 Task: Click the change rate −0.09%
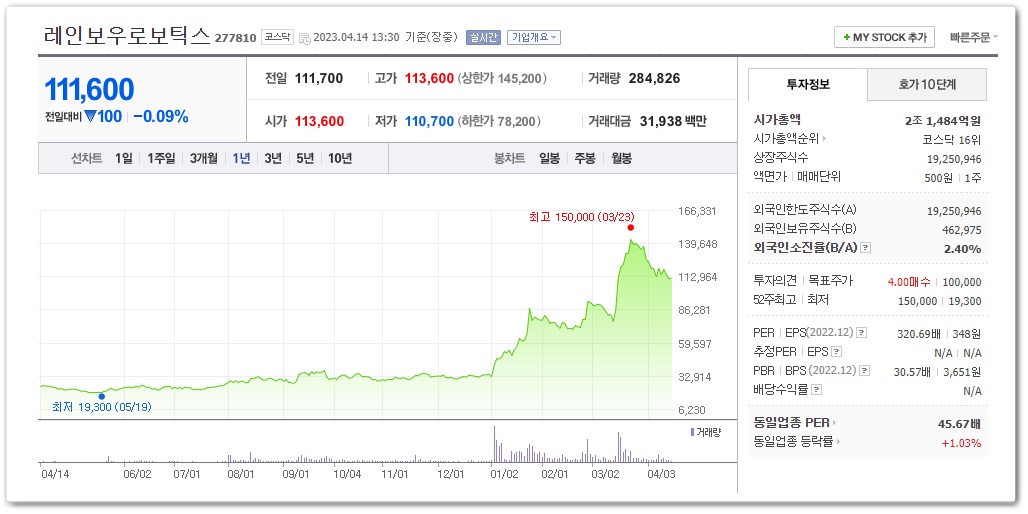pos(161,117)
